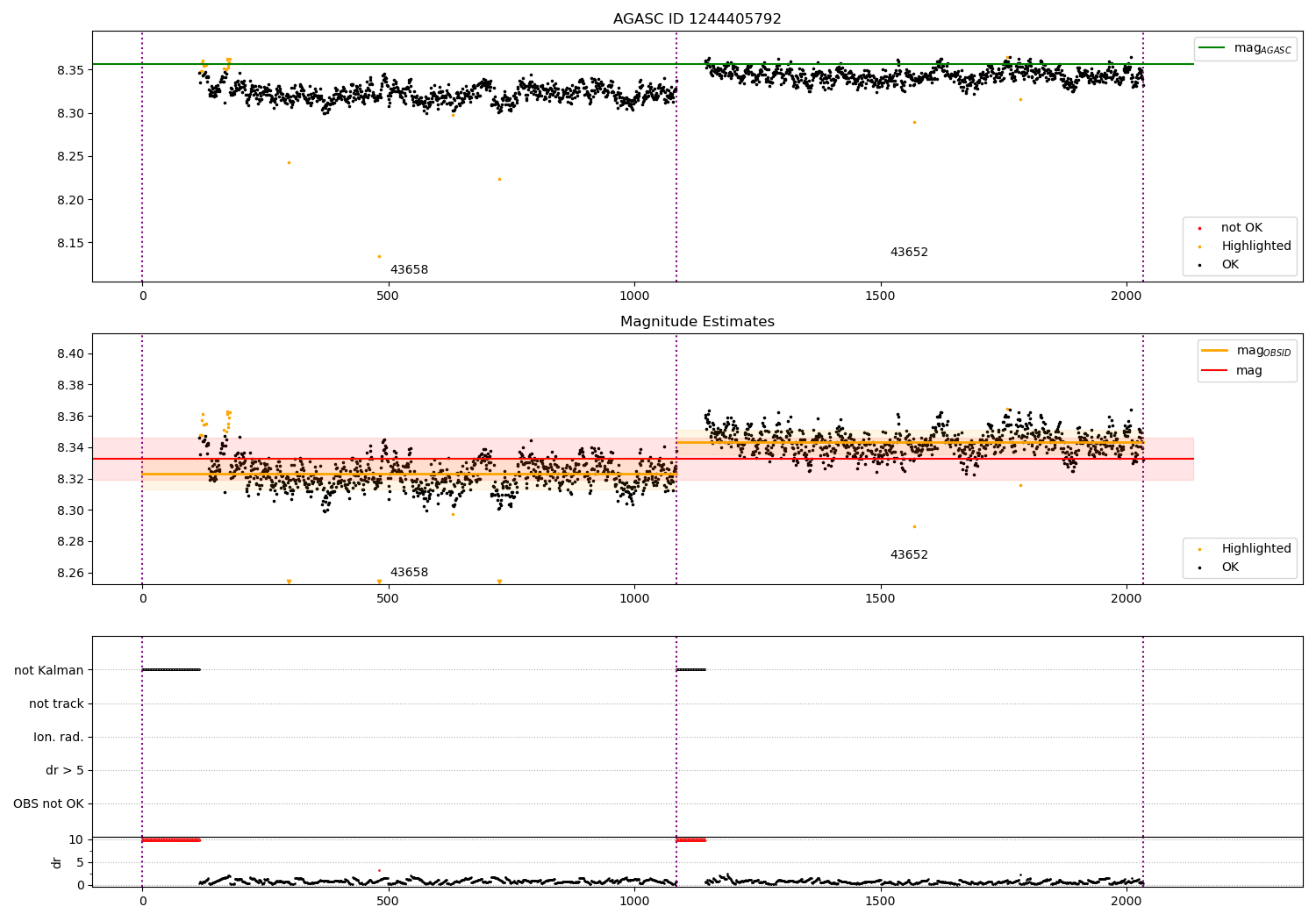Click the "10" tick on the dr axis
The image size is (1316, 921).
point(76,839)
